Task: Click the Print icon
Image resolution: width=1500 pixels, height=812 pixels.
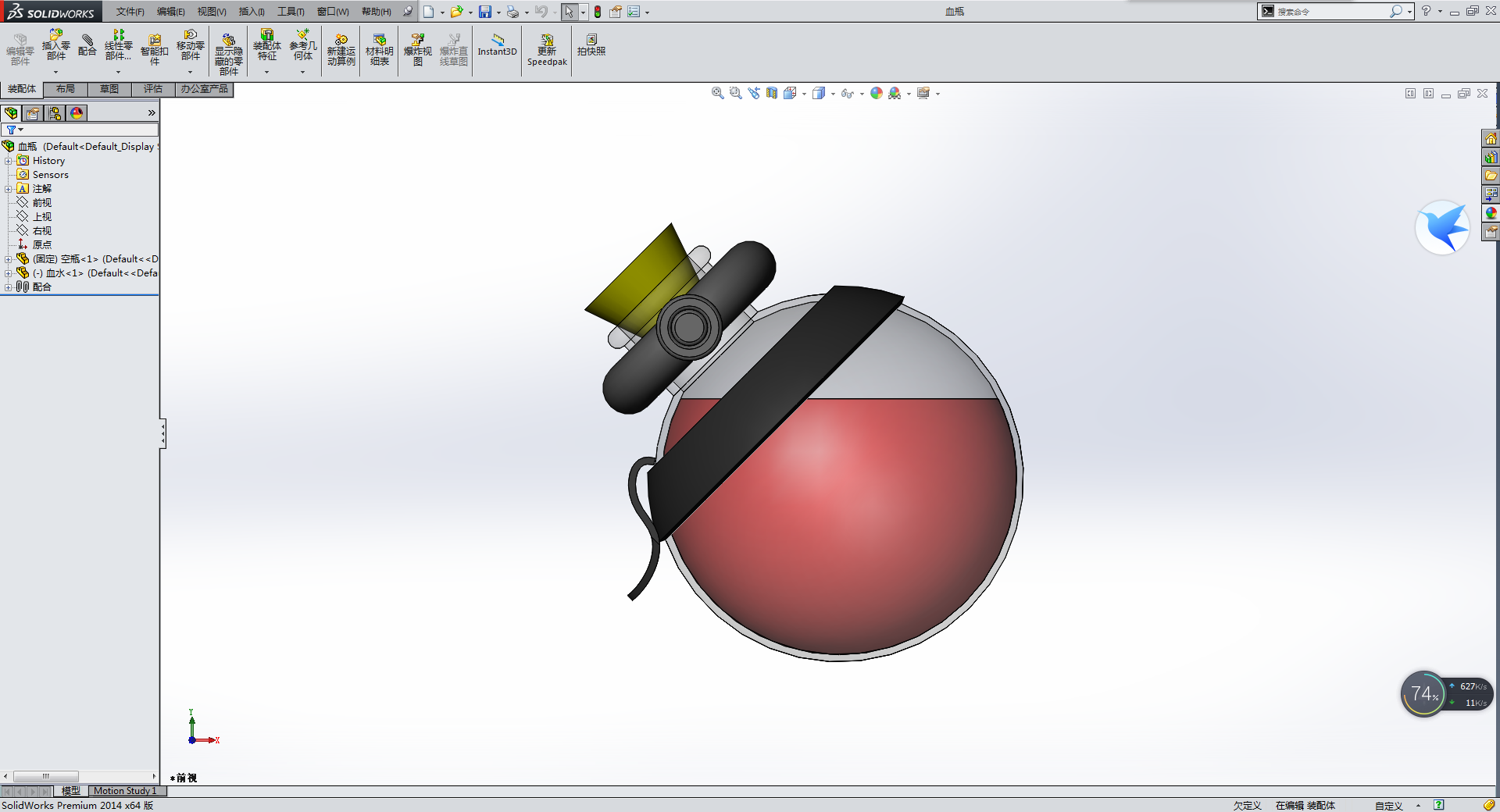Action: (512, 12)
